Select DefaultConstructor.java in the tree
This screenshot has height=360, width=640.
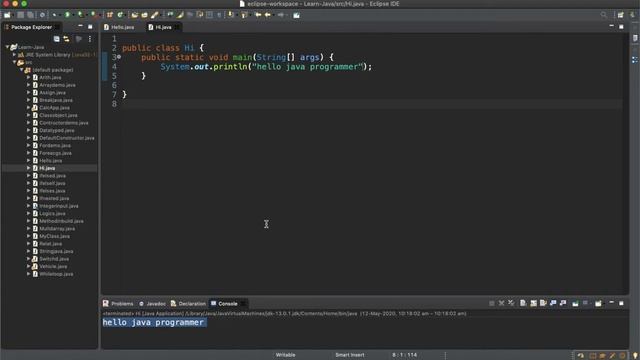point(67,138)
